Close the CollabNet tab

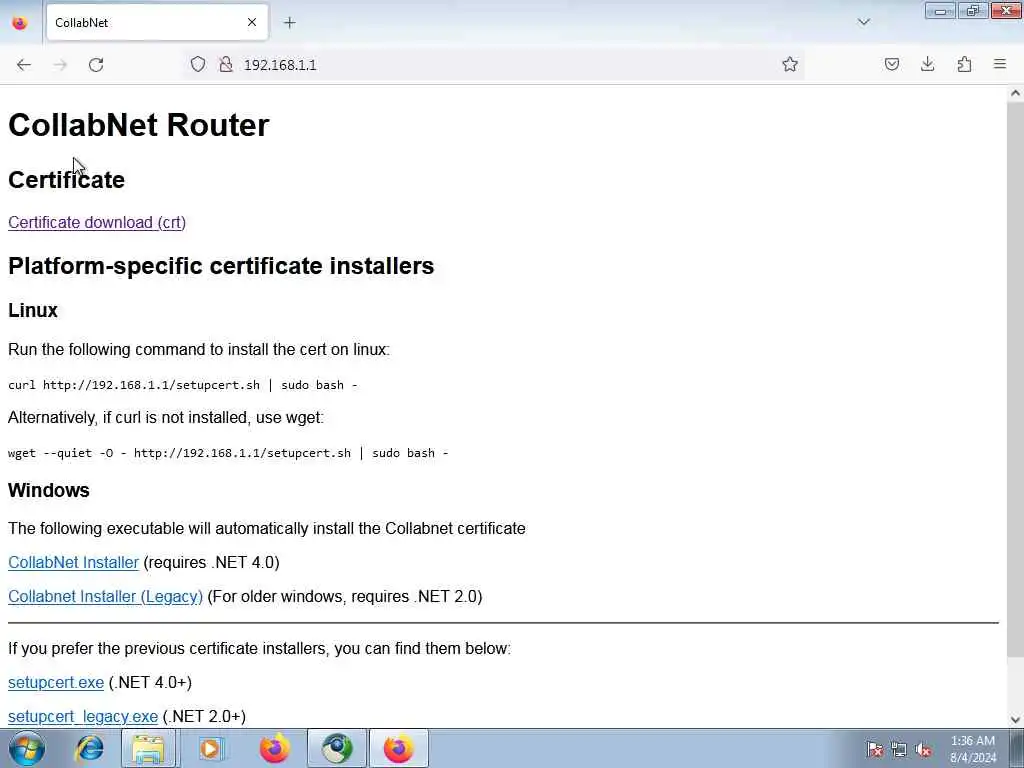click(x=251, y=23)
